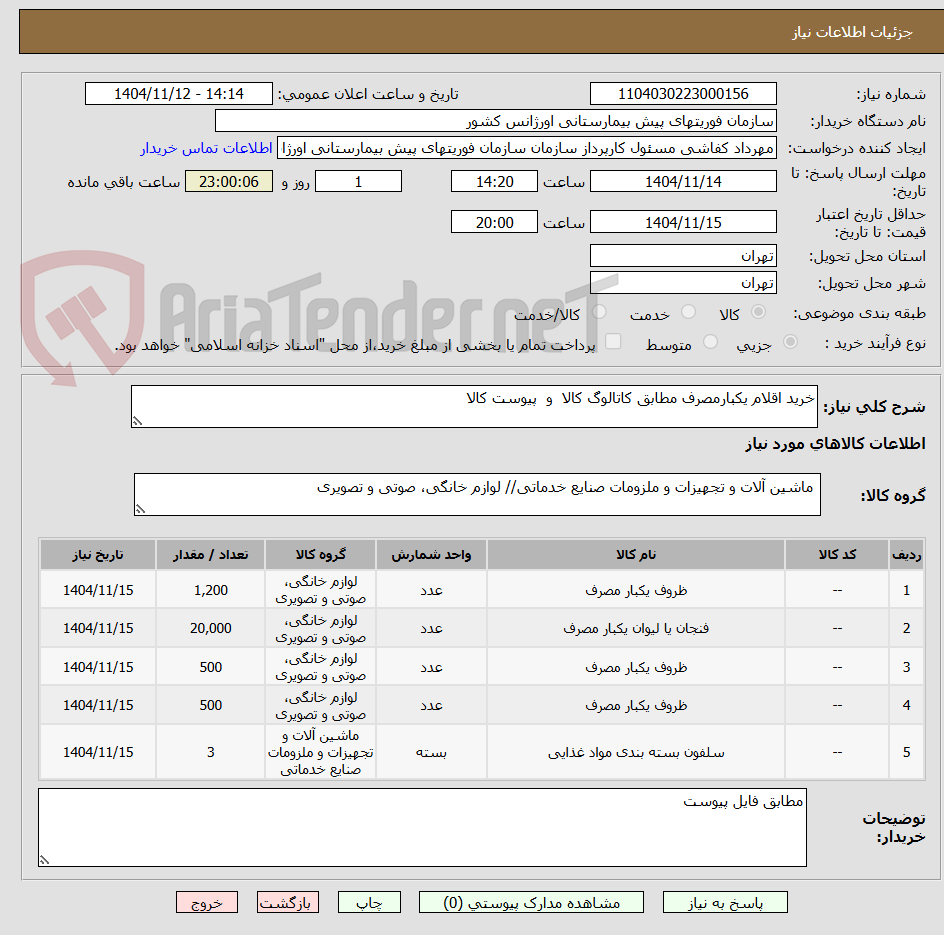Viewport: 944px width, 935px height.
Task: Click the buyer organization name field
Action: coord(495,121)
